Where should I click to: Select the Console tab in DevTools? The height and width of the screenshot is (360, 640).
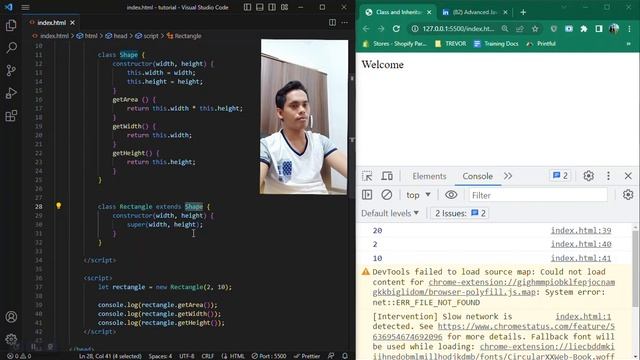pyautogui.click(x=478, y=176)
